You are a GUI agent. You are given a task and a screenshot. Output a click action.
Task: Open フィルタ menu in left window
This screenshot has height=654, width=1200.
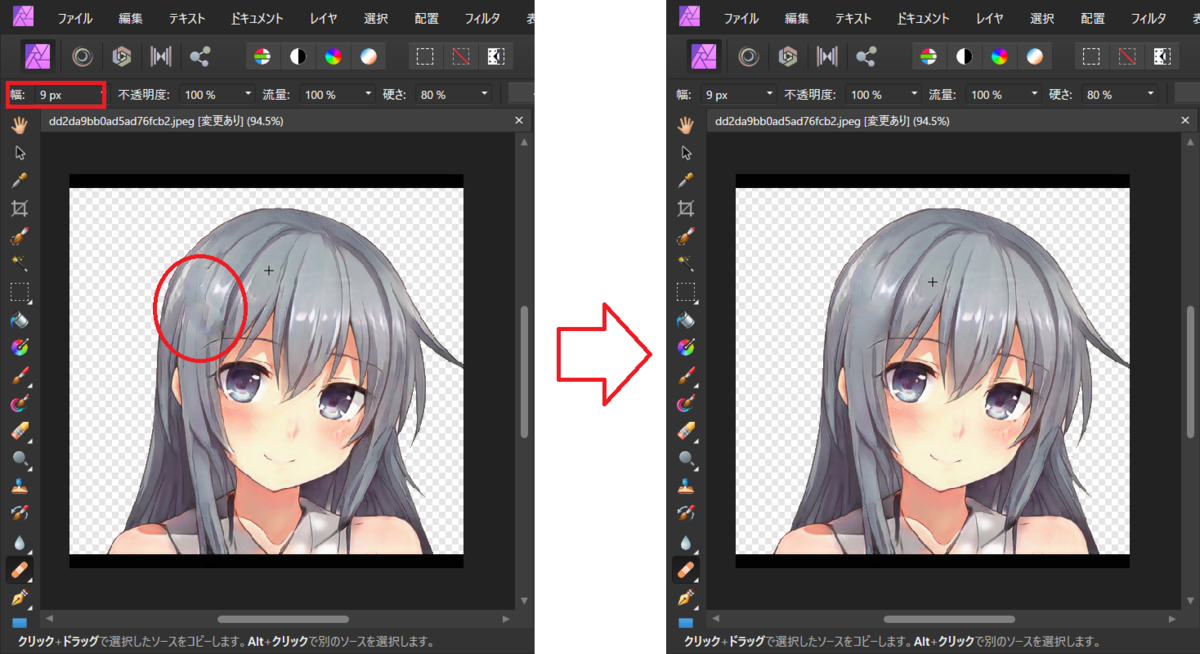click(481, 18)
